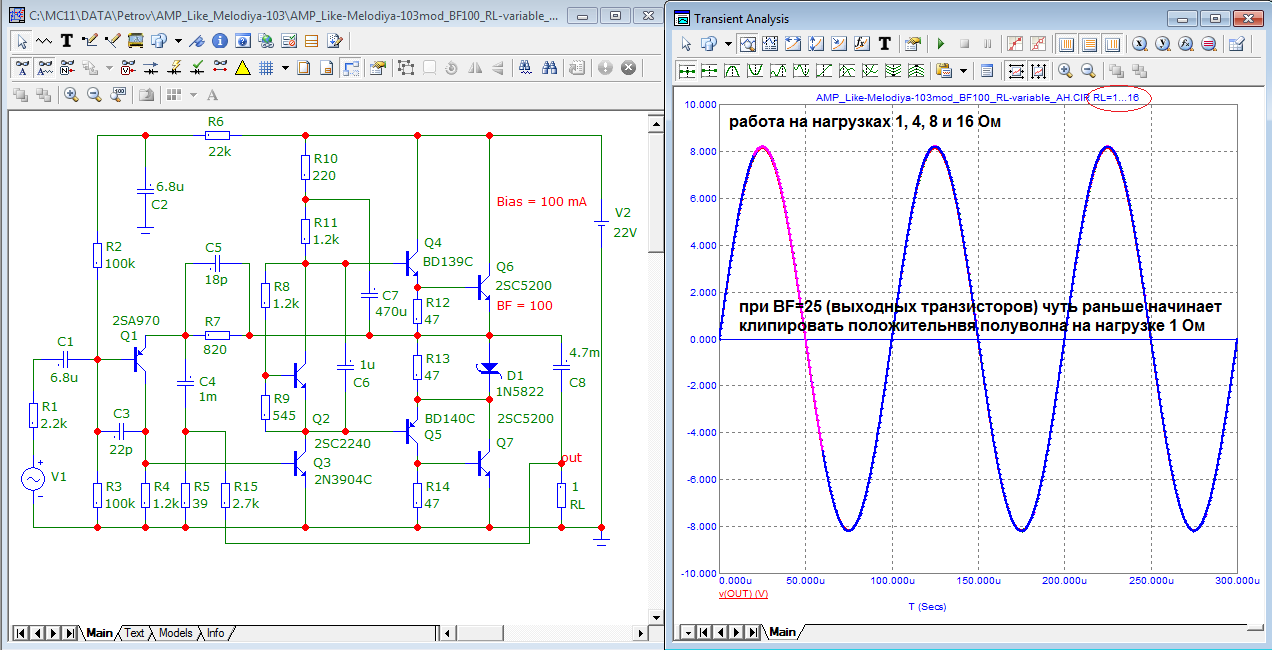Image resolution: width=1272 pixels, height=650 pixels.
Task: Select the wire drawing tool
Action: pos(89,41)
